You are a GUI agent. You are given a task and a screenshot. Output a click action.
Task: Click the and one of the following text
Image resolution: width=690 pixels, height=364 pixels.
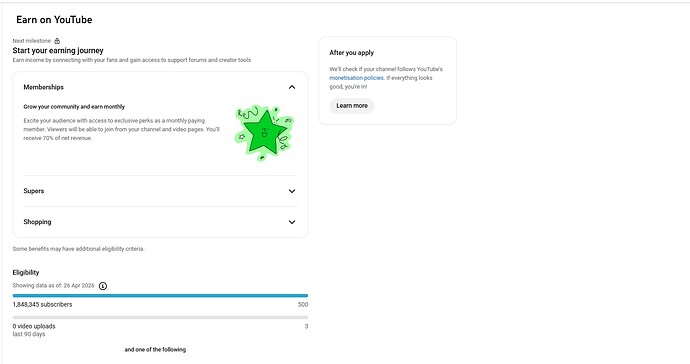pos(155,349)
